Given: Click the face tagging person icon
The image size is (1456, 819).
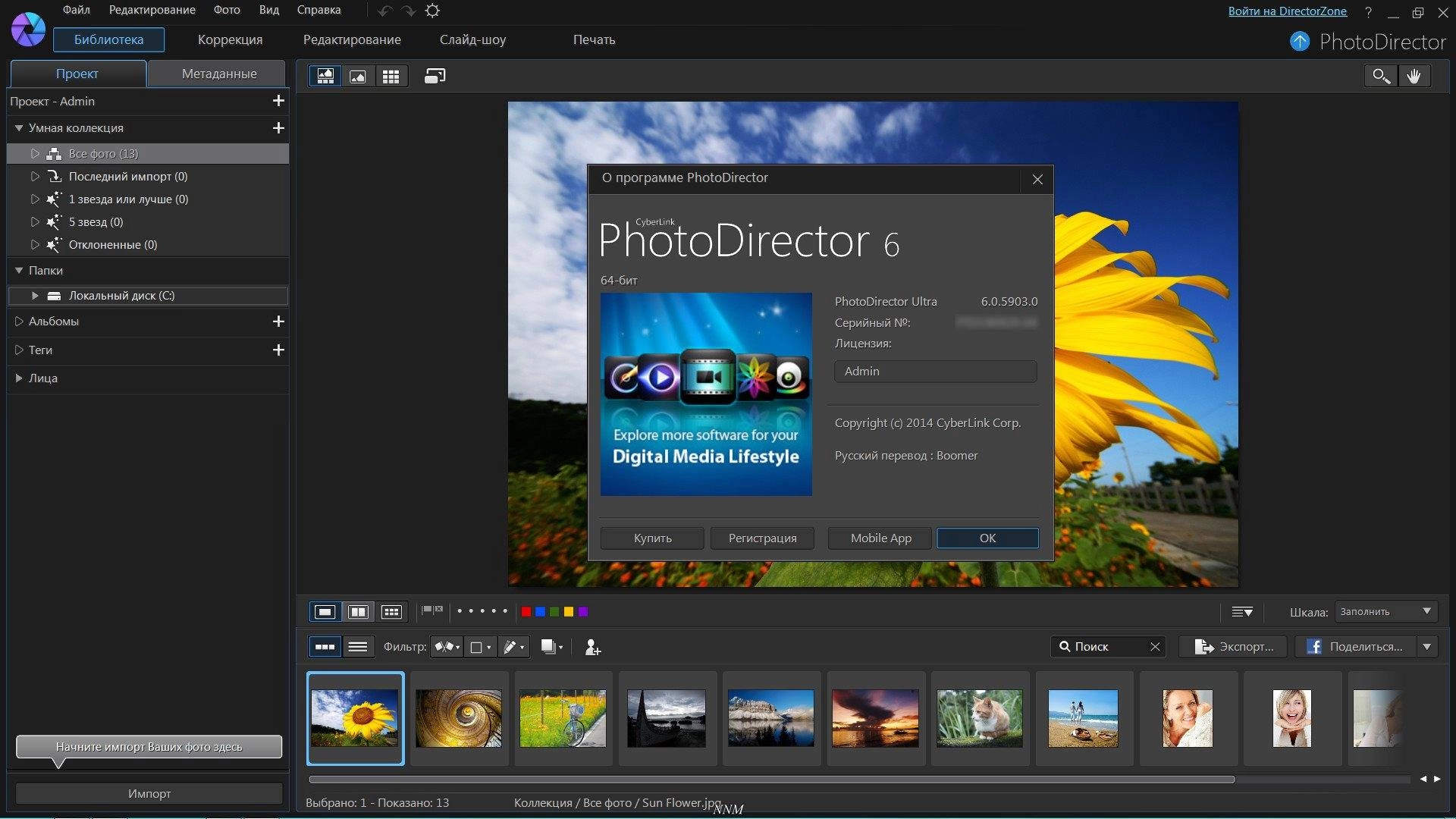Looking at the screenshot, I should point(592,647).
